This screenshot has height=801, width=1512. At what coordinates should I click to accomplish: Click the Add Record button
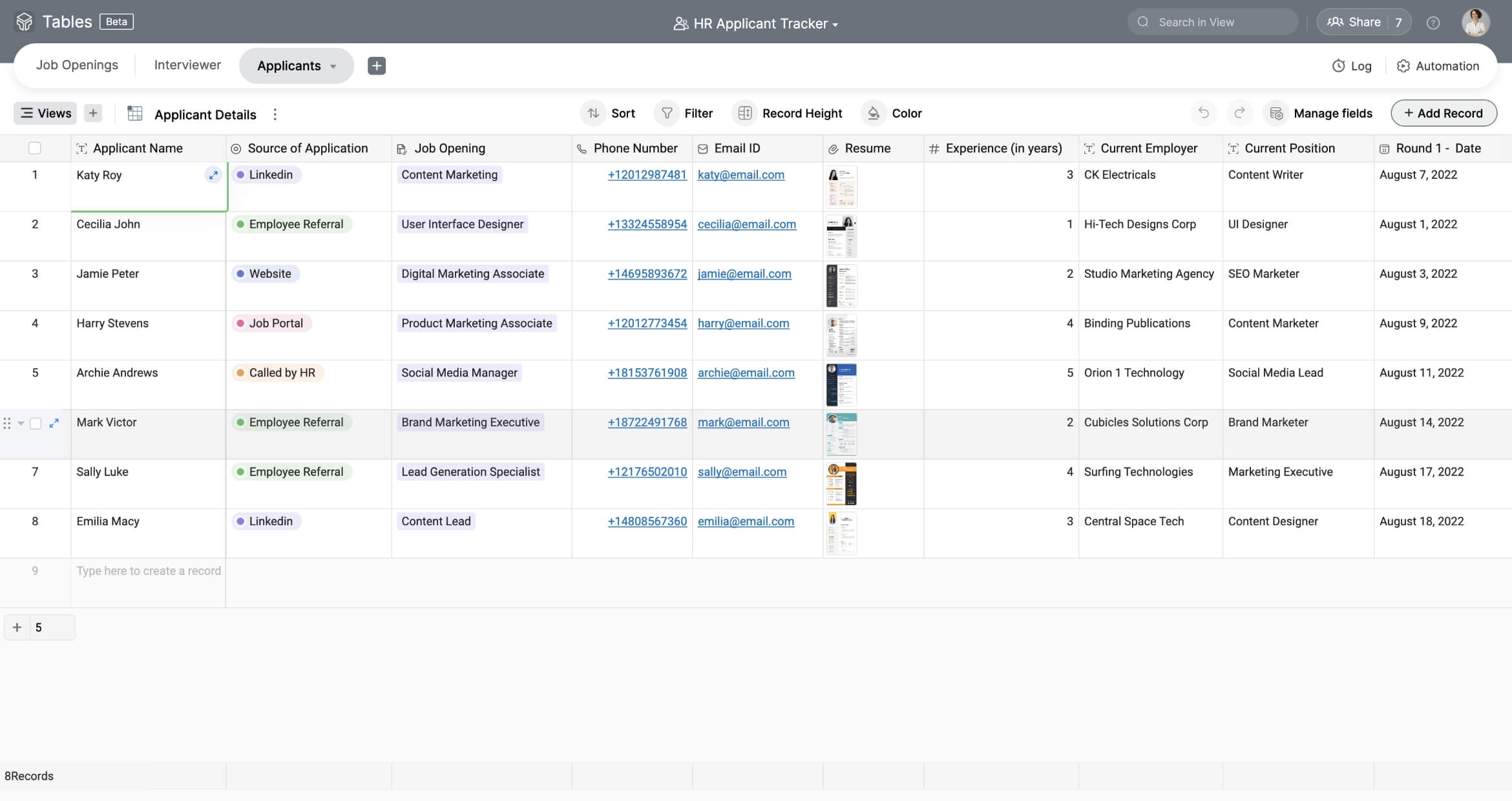click(1444, 113)
